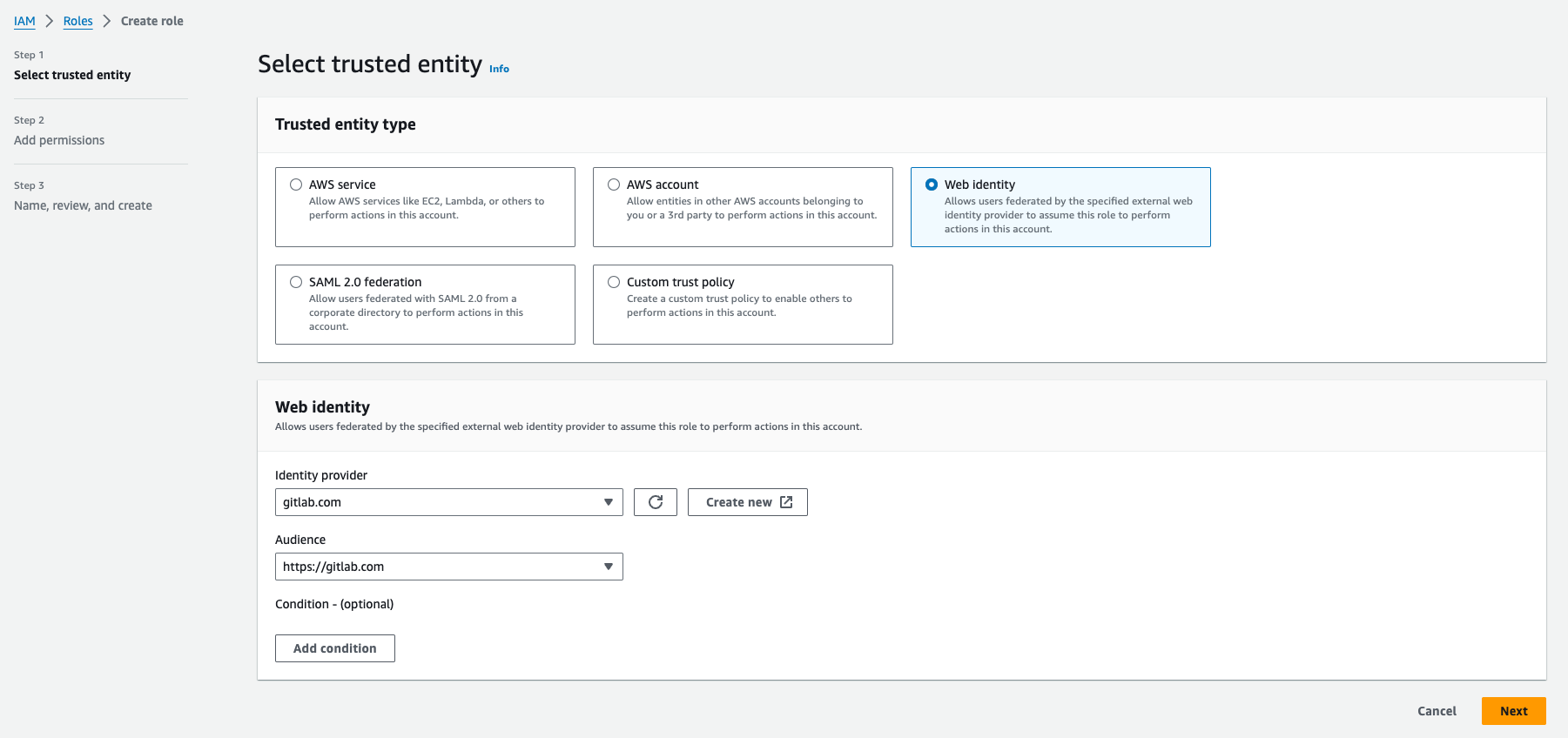Open the IAM breadcrumb link
Viewport: 1568px width, 738px height.
[24, 21]
